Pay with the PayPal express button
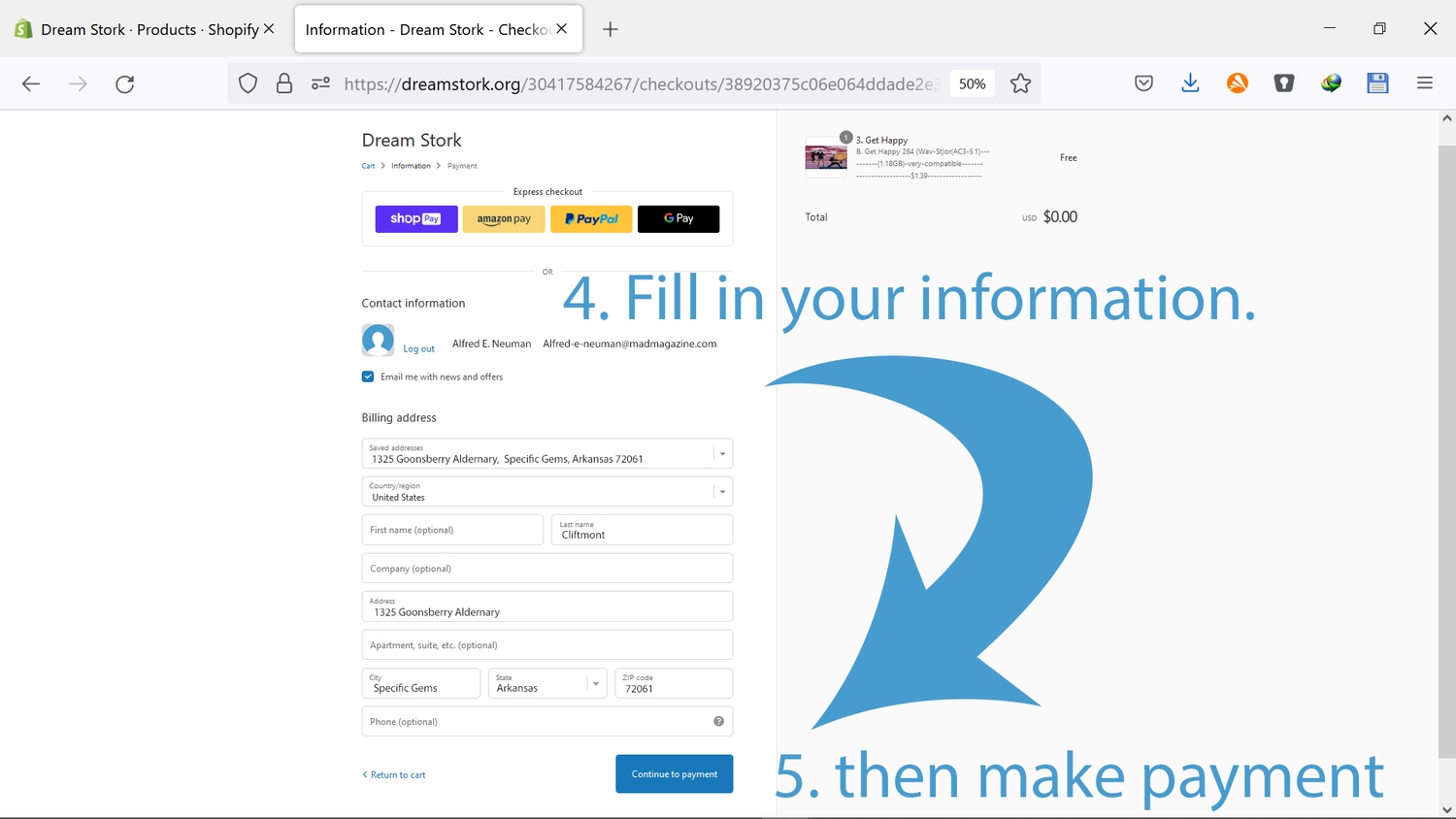 (591, 219)
